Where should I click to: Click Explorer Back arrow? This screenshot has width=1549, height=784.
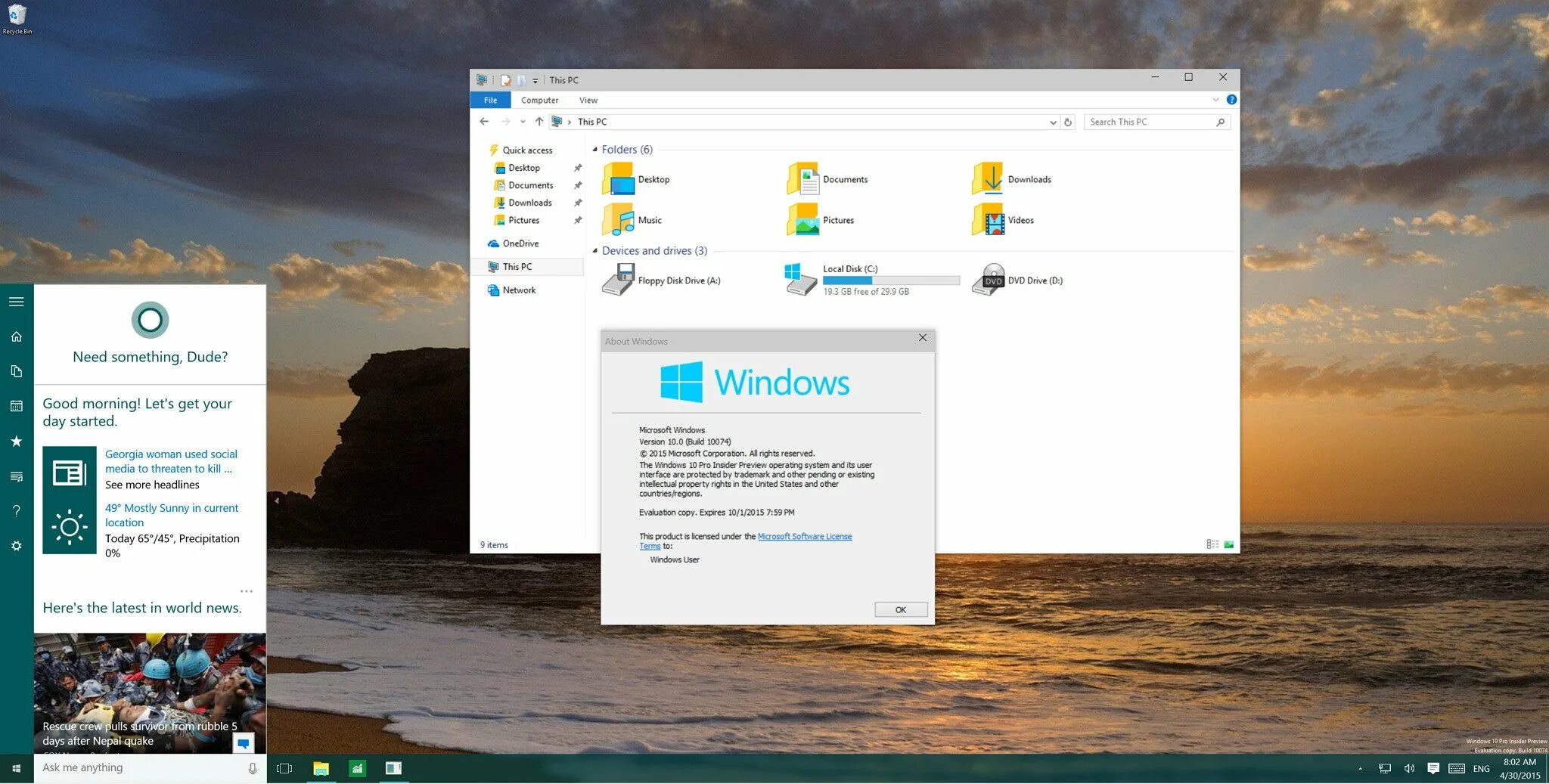click(484, 122)
